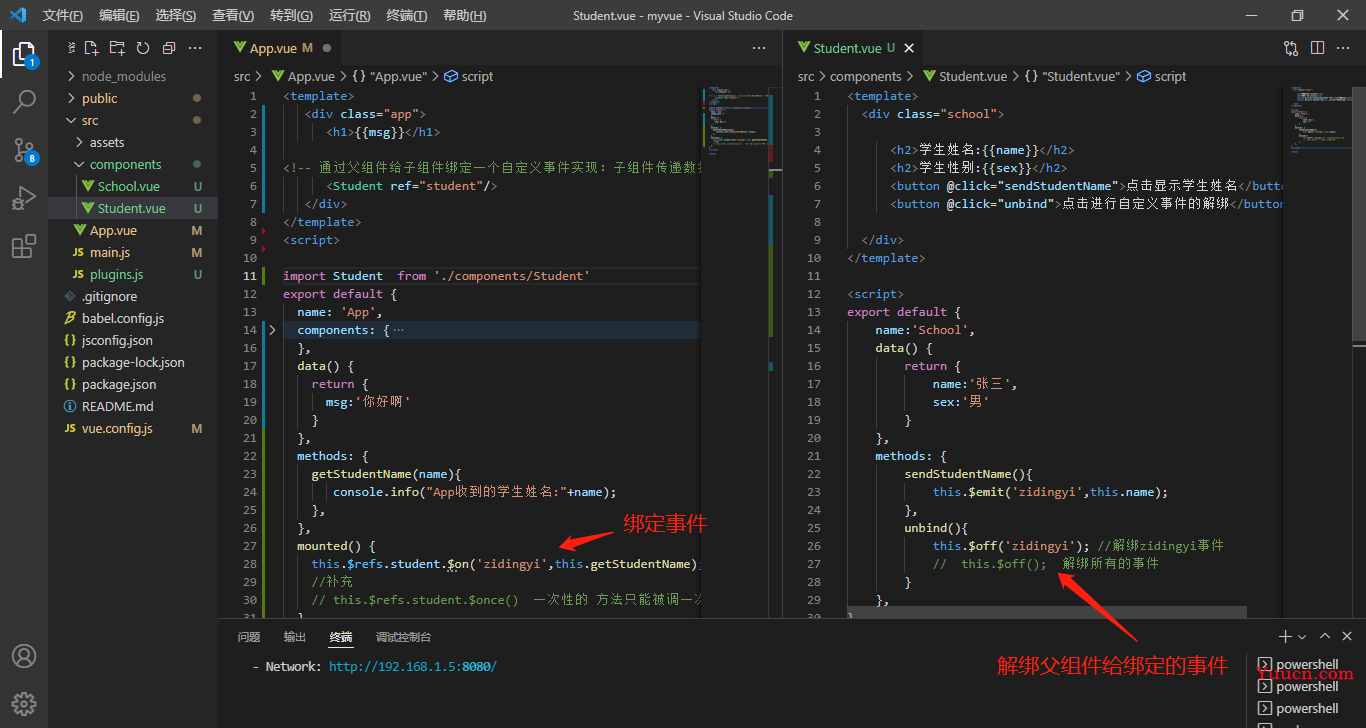Open Explorer views and more actions menu
The width and height of the screenshot is (1366, 728).
point(195,48)
